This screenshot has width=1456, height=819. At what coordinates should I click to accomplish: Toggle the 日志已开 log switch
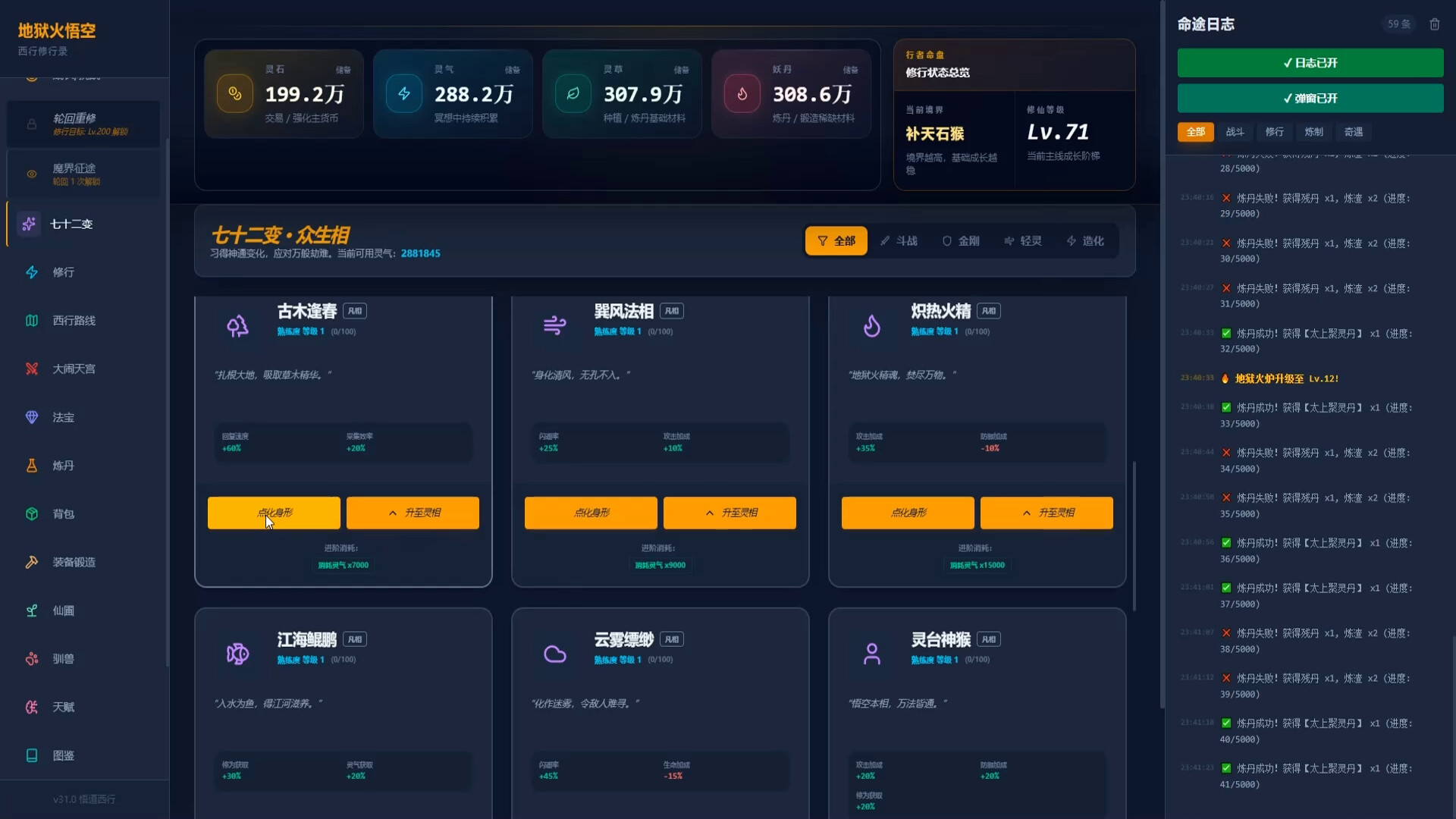1310,63
